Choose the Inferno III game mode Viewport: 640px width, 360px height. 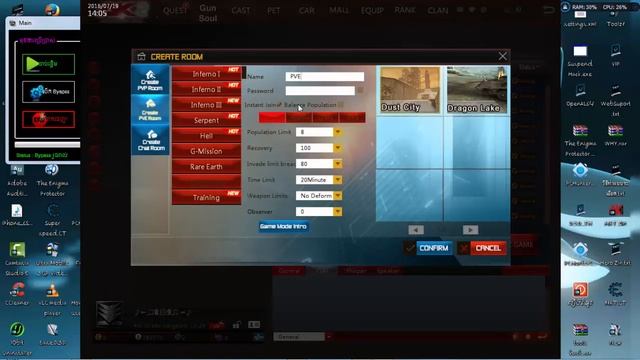point(206,105)
